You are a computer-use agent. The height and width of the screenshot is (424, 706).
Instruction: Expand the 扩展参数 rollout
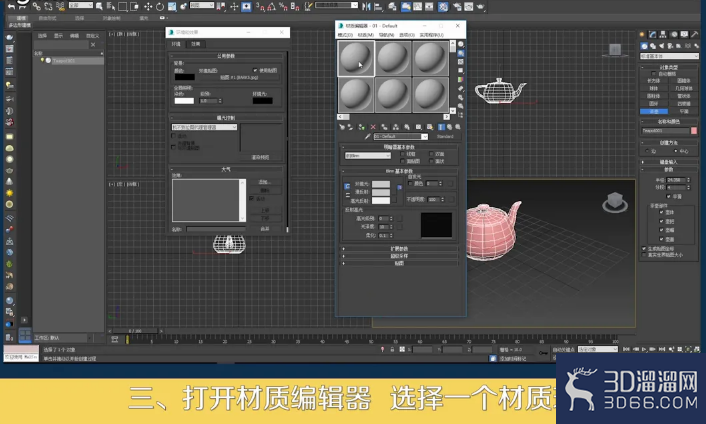(x=399, y=248)
